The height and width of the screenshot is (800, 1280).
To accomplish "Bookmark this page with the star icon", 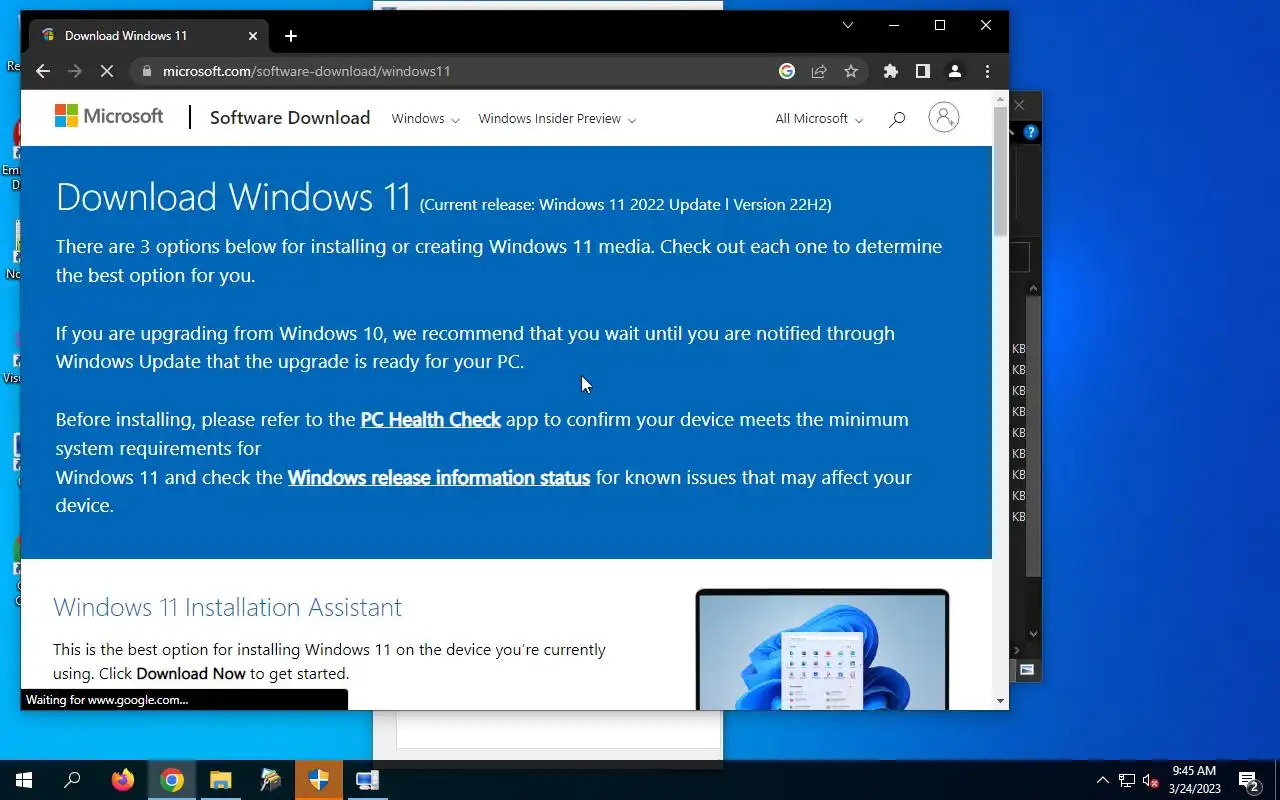I will (851, 71).
